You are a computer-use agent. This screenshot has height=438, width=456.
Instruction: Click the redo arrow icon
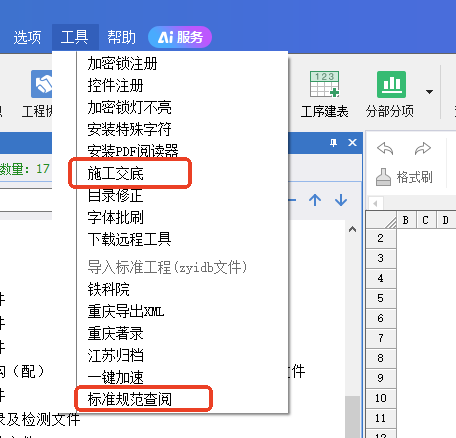point(423,149)
